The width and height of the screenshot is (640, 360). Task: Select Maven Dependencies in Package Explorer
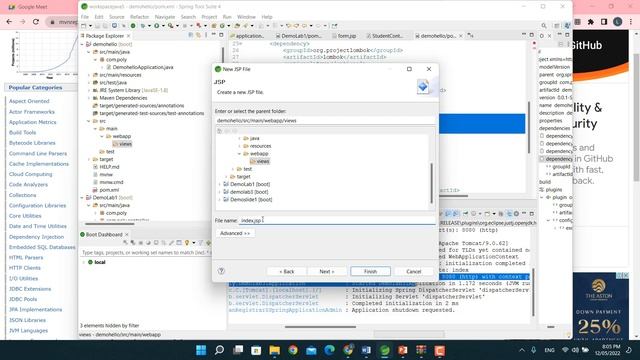pos(123,98)
